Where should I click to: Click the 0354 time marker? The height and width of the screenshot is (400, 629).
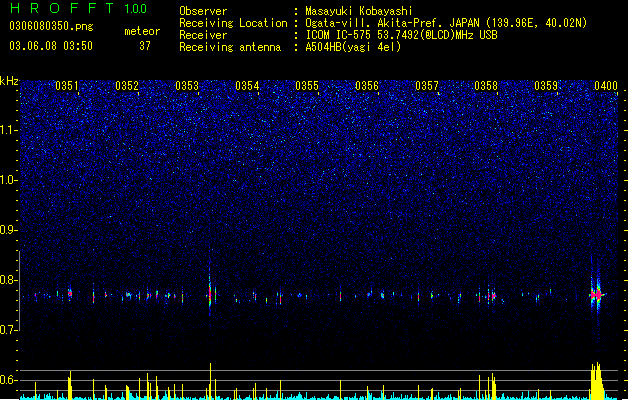[247, 86]
